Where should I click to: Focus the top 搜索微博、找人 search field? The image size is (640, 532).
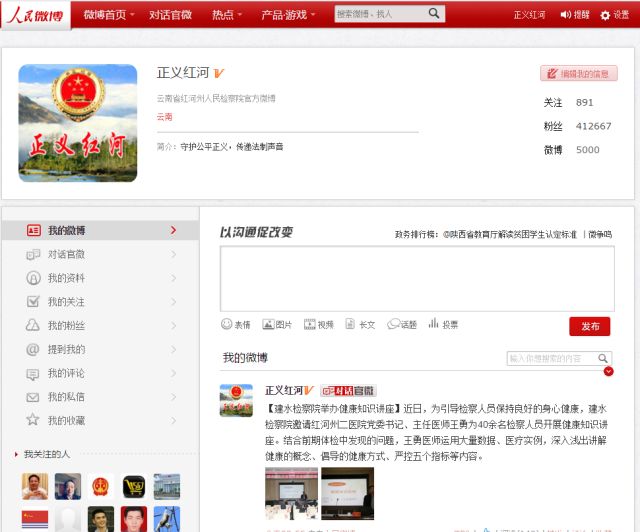tap(381, 14)
